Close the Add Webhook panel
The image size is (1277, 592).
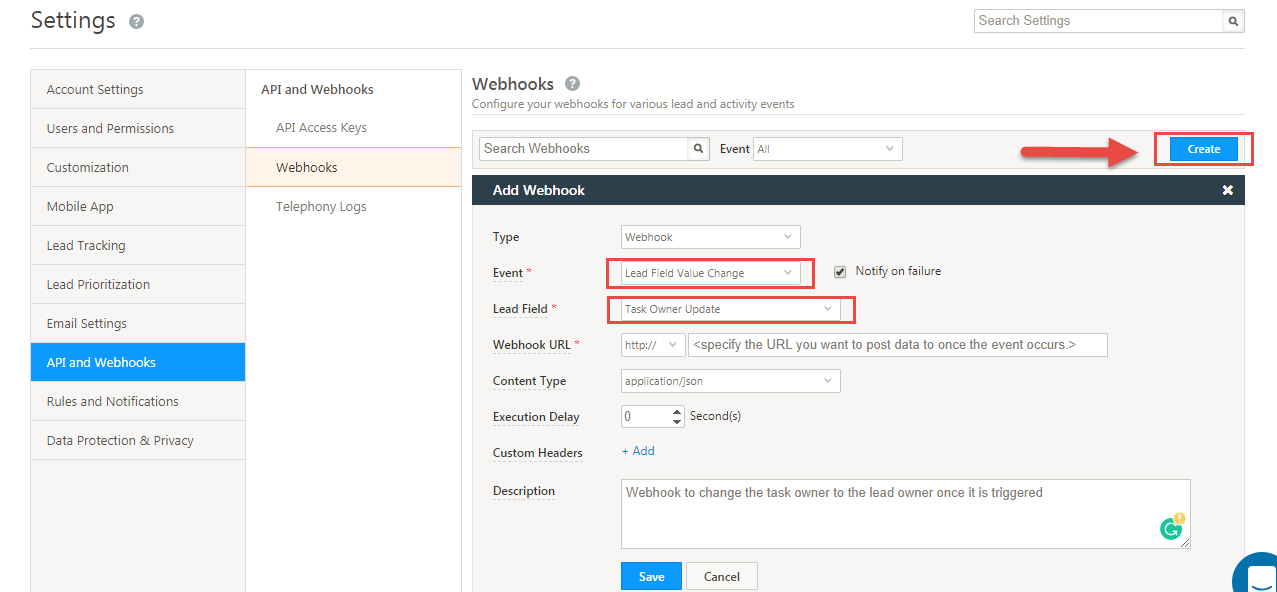coord(1228,190)
